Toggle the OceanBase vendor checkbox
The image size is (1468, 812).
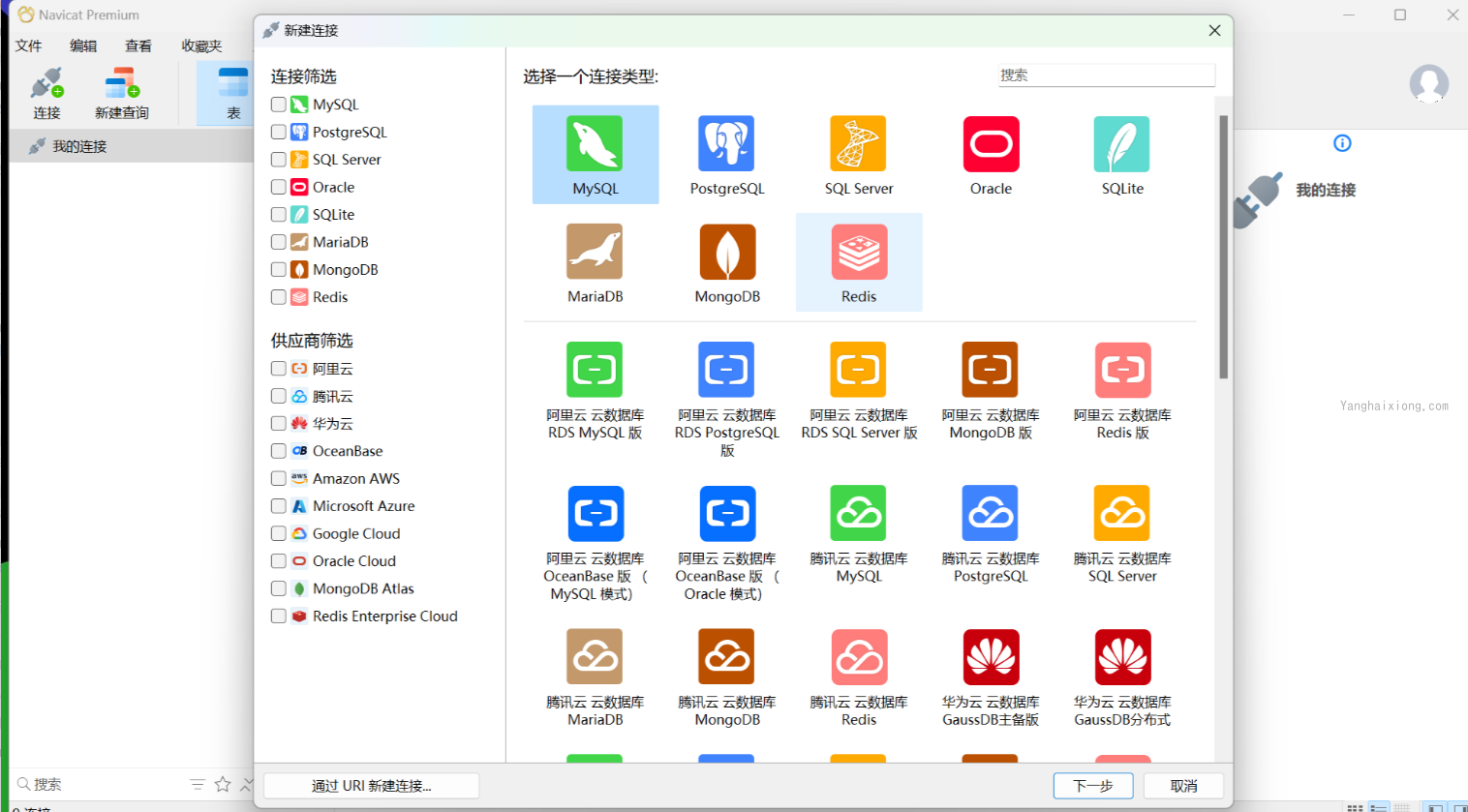click(x=279, y=451)
